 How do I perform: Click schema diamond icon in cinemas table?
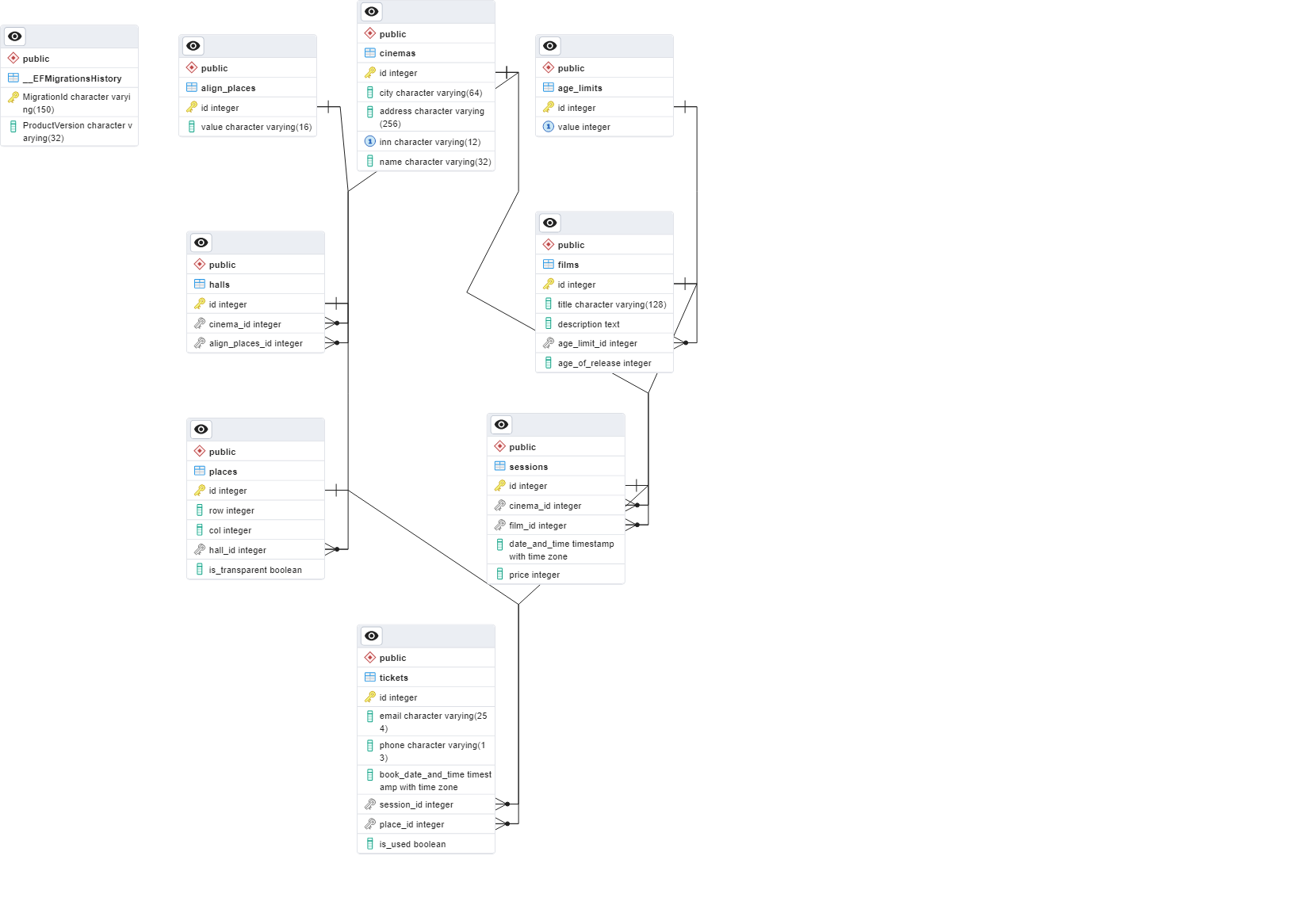click(x=369, y=34)
